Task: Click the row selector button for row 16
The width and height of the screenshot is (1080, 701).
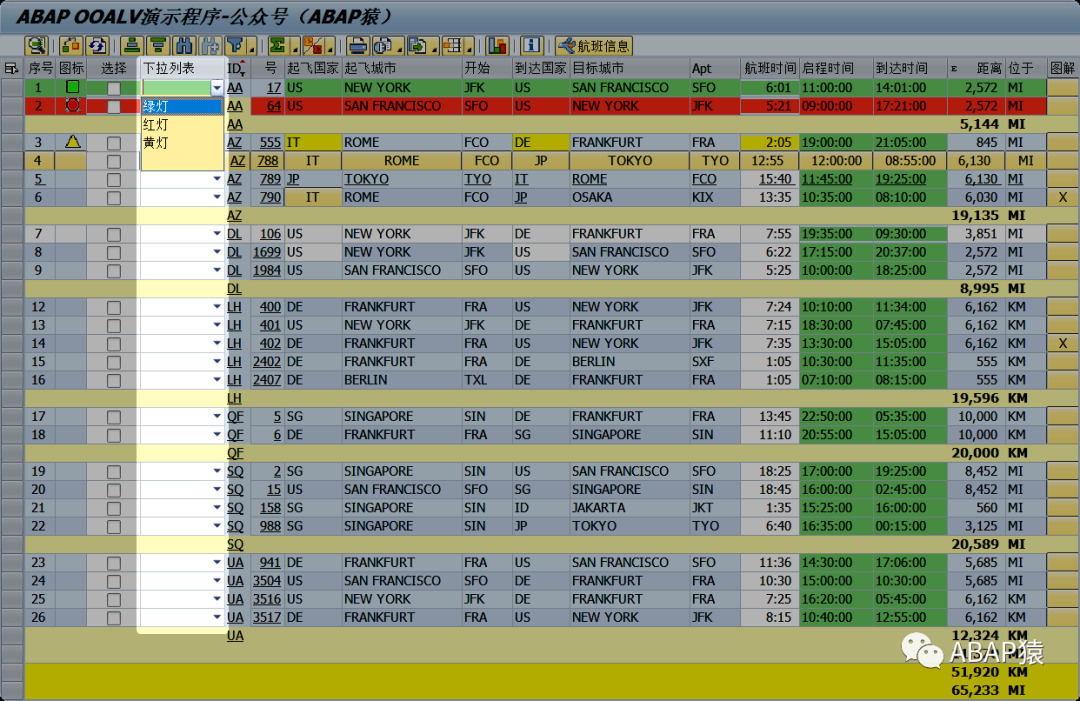Action: tap(12, 379)
